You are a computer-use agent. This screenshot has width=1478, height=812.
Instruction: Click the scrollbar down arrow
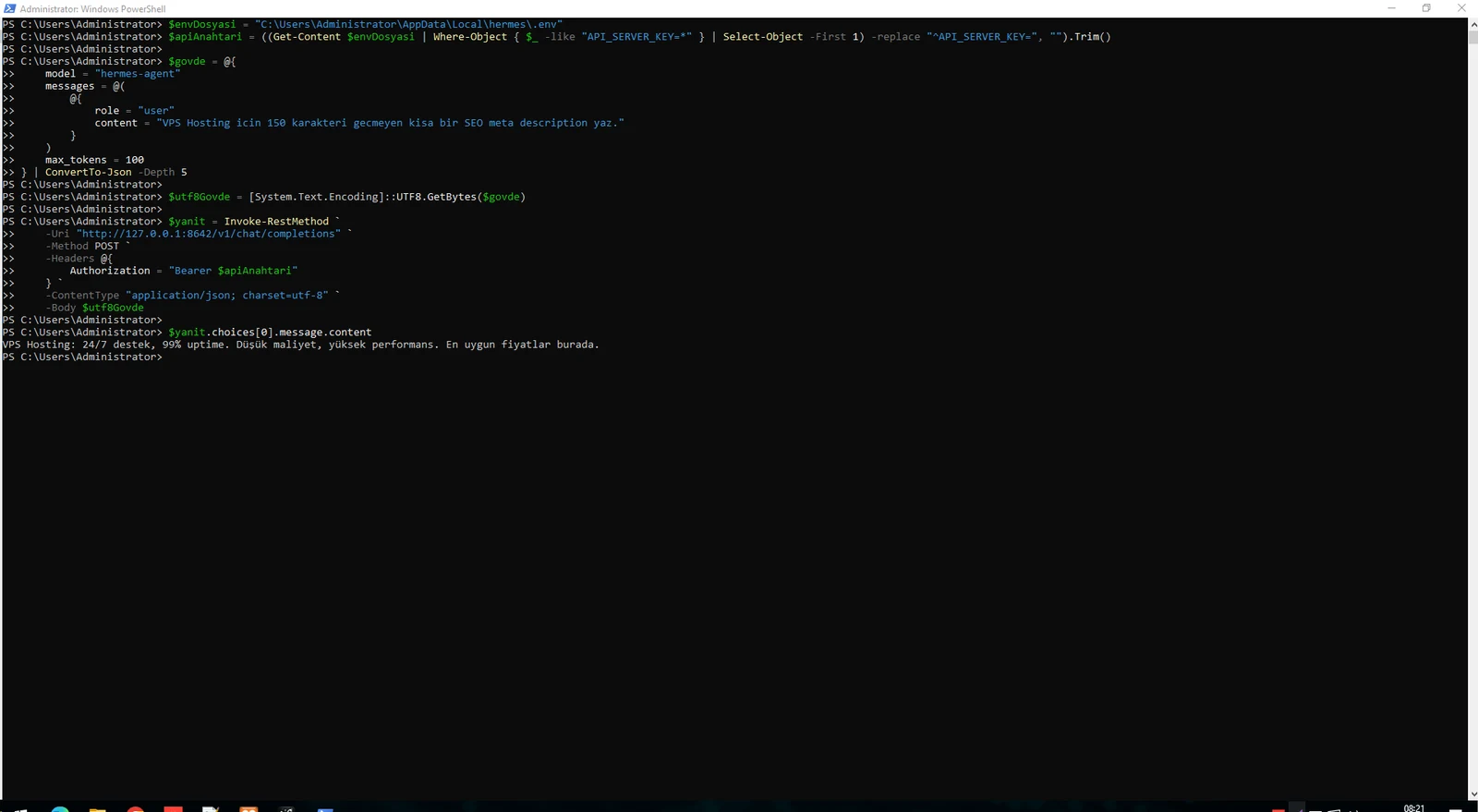[x=1472, y=794]
